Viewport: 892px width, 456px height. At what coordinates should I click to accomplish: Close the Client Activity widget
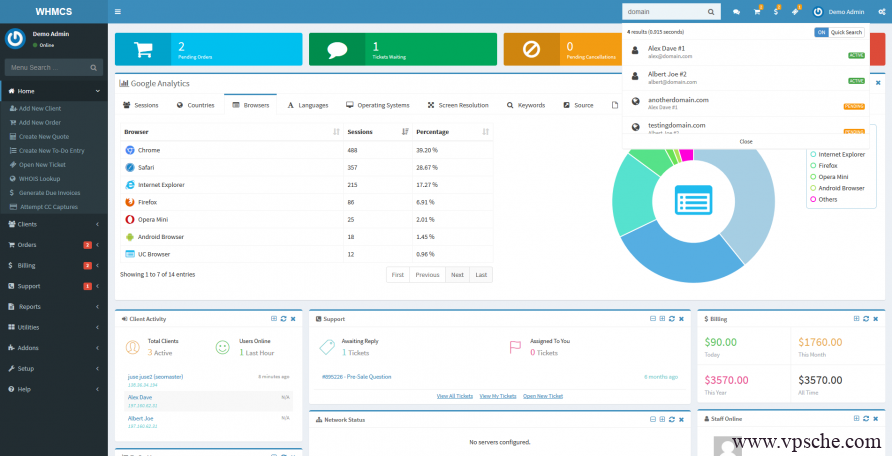pos(293,319)
